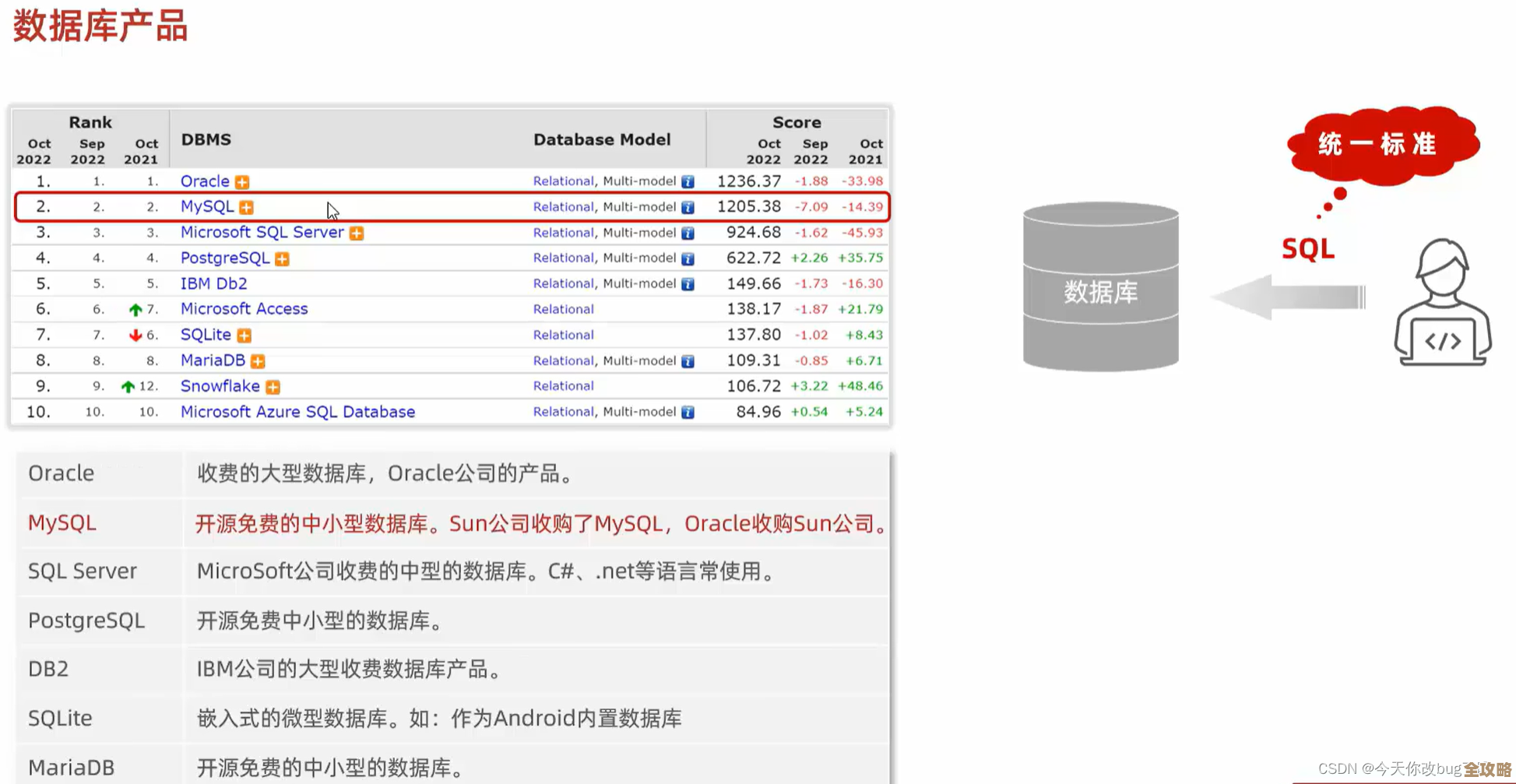Click the info icon on the Microsoft SQL Server row
Screen dimensions: 1516x784
point(688,232)
